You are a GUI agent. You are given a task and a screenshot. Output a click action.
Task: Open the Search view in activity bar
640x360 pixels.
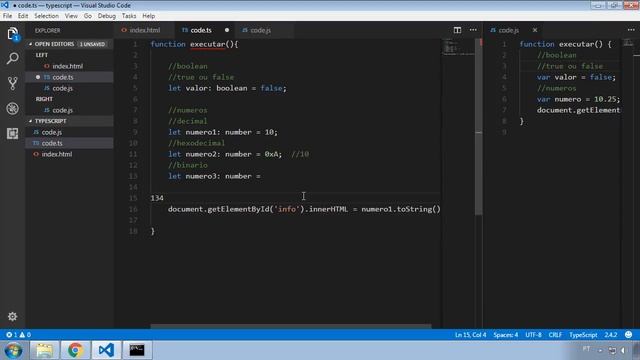click(x=12, y=59)
